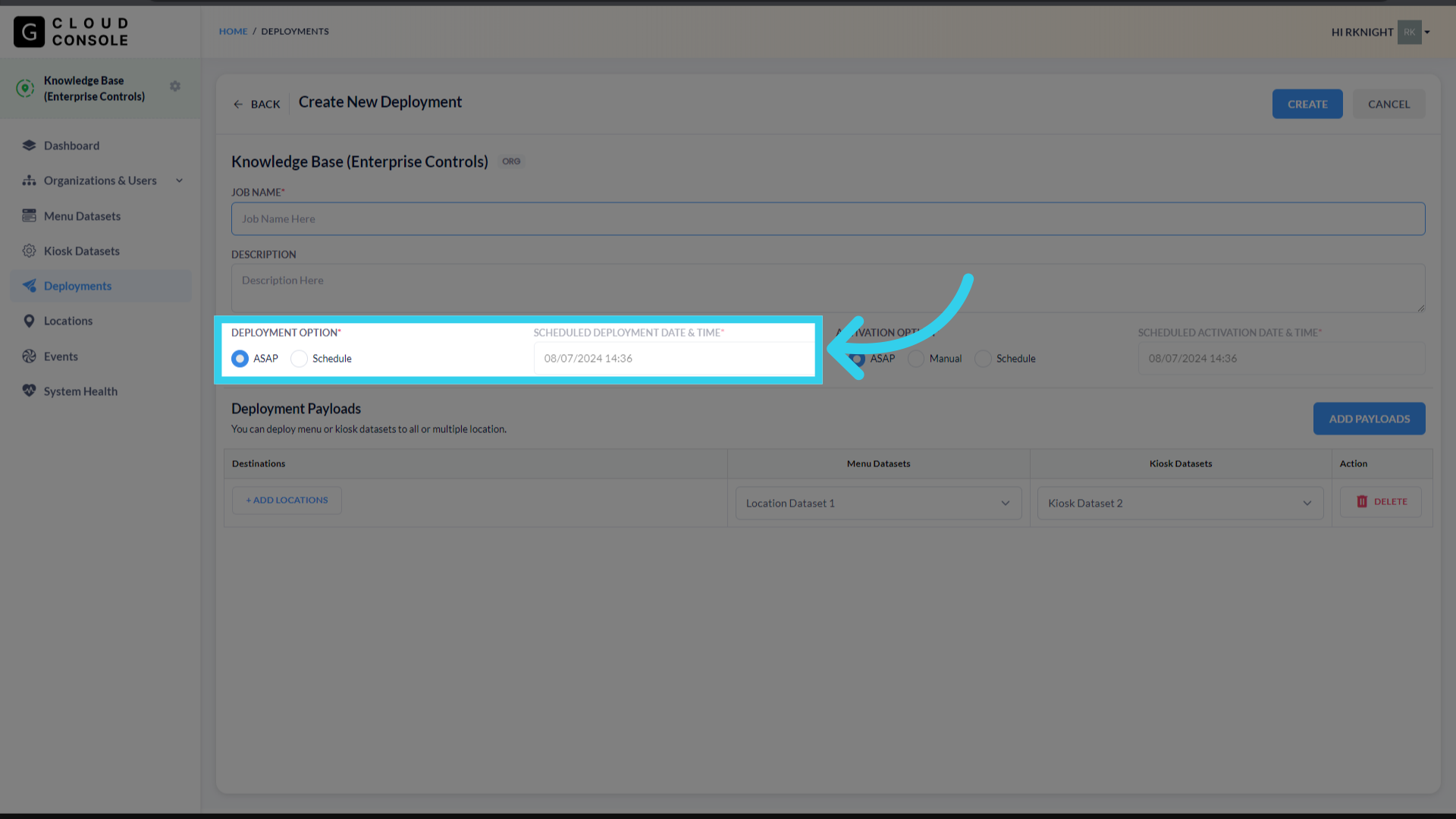
Task: Click the scheduled activation date & time field
Action: [x=1281, y=358]
